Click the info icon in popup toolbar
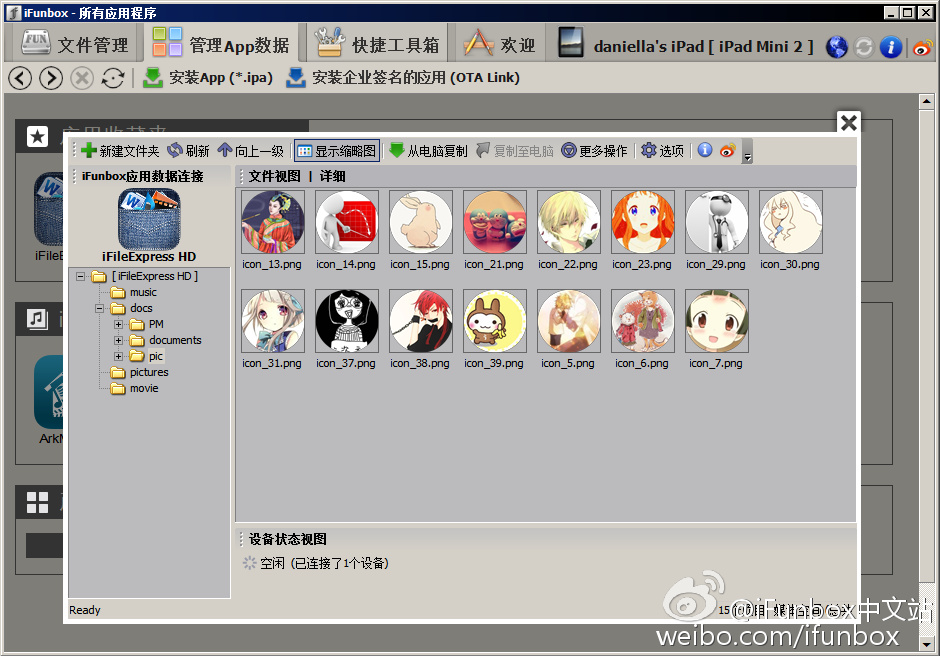Screen dimensions: 940x656 [x=705, y=150]
